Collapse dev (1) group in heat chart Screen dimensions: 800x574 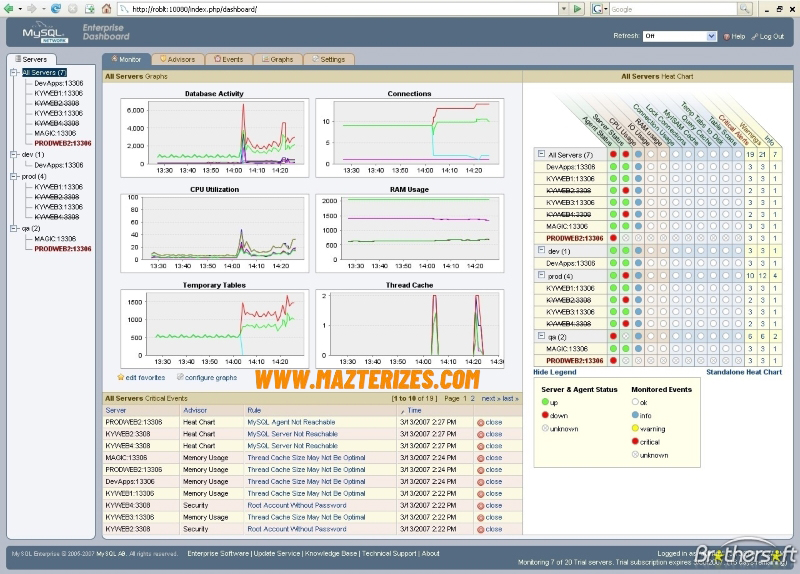click(x=541, y=249)
